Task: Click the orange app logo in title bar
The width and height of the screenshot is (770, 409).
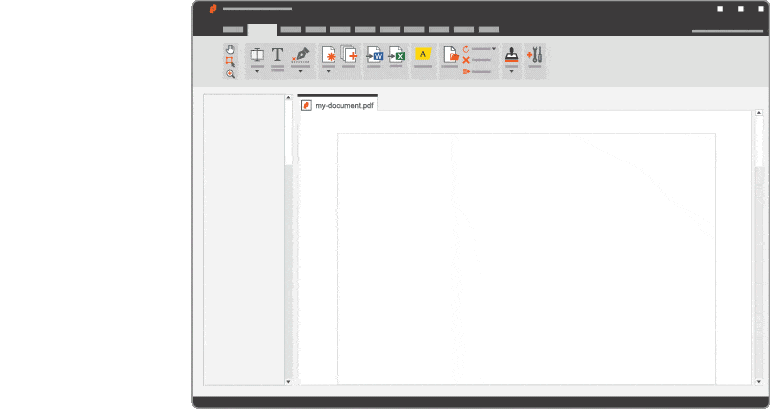Action: [x=213, y=9]
